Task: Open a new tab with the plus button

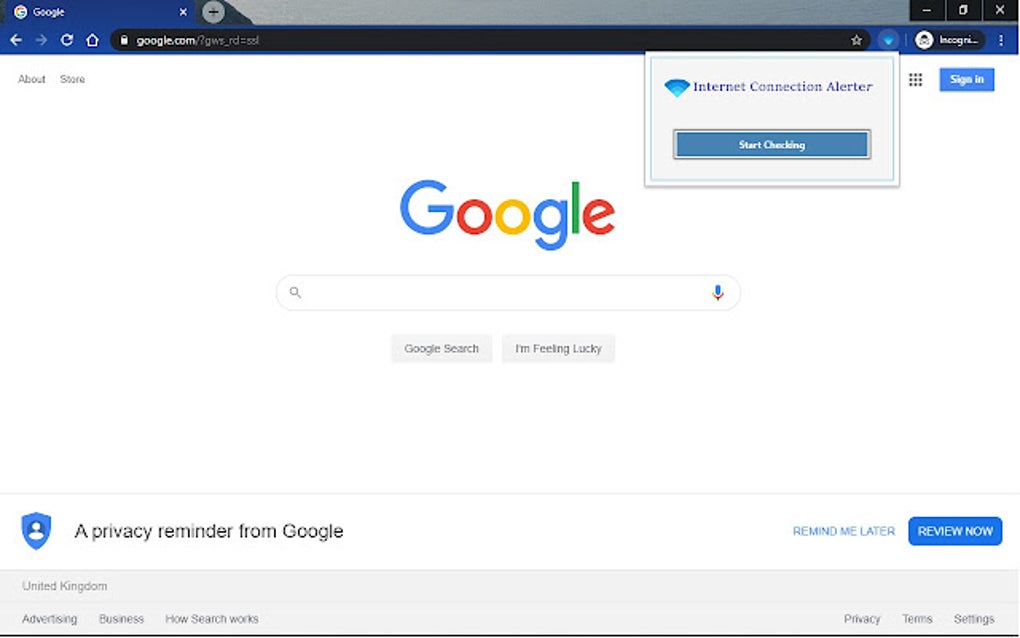Action: tap(213, 13)
